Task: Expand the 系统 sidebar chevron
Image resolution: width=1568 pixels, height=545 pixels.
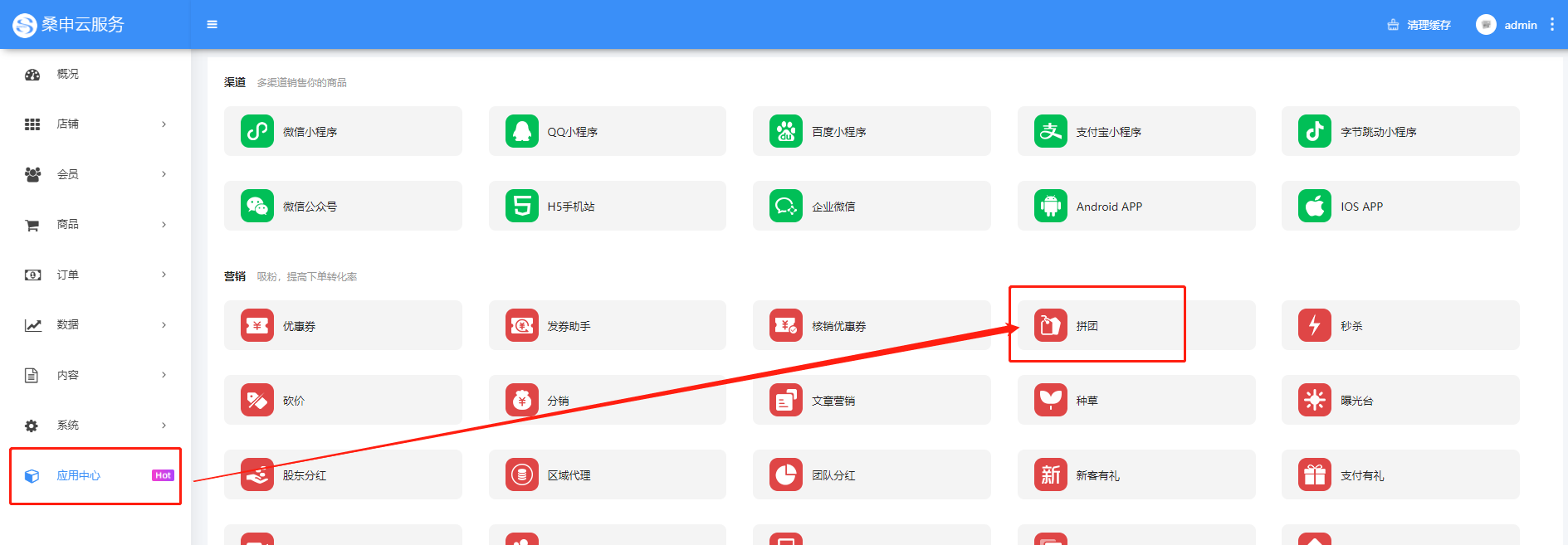Action: point(164,426)
